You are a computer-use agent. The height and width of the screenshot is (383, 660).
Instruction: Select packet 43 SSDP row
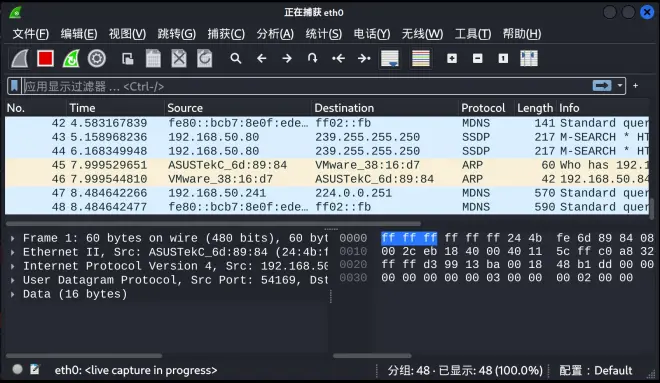(327, 137)
